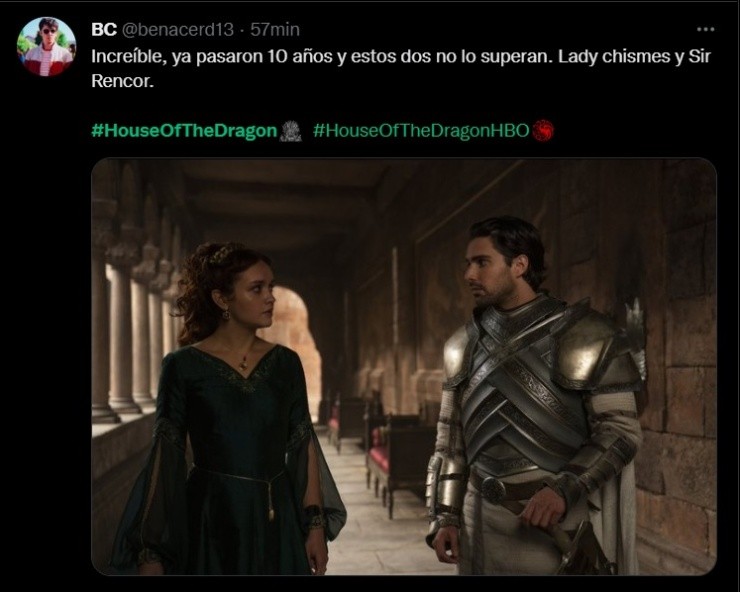740x592 pixels.
Task: Expand the attached House of the Dragon photo
Action: (404, 366)
